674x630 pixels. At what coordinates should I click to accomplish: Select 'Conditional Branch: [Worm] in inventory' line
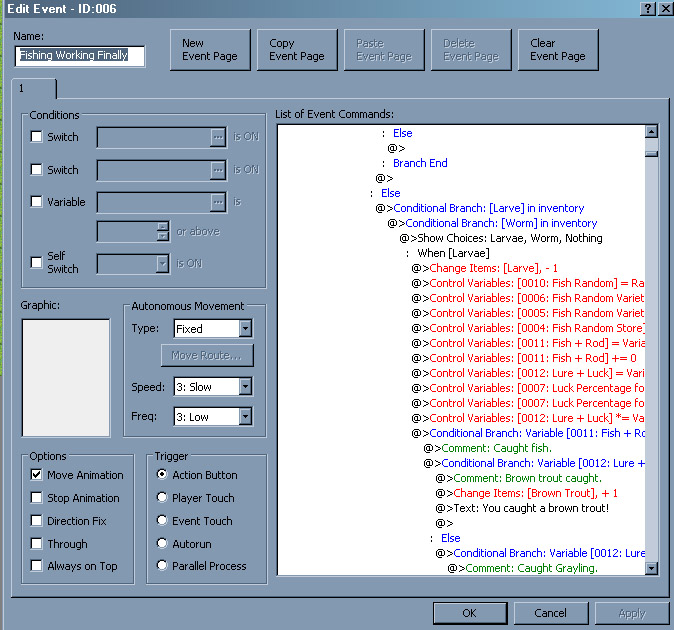[x=492, y=223]
